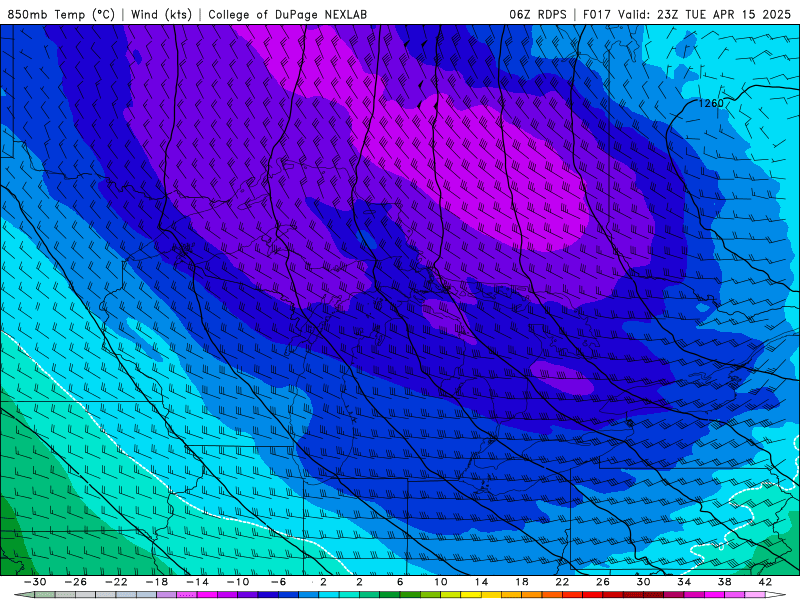
Task: Click the "10" color scale label
Action: pyautogui.click(x=441, y=582)
